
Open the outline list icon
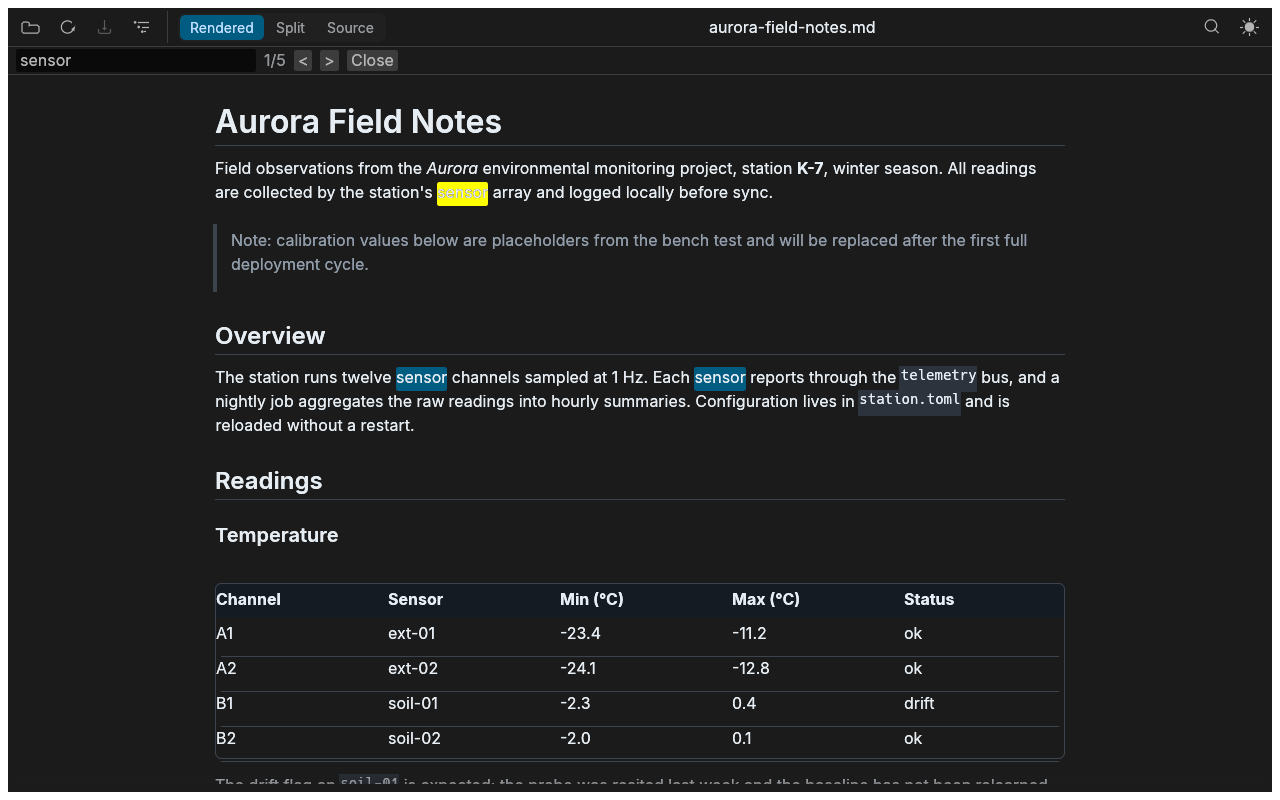[x=142, y=27]
